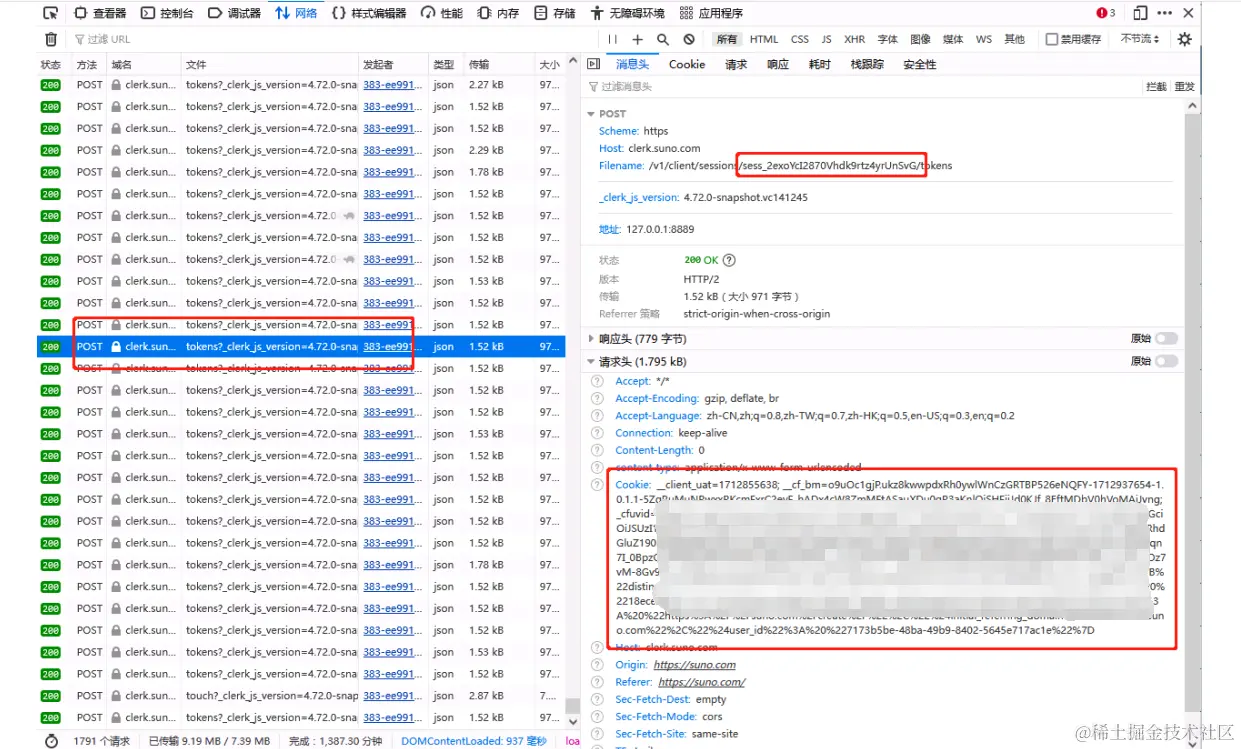Viewport: 1241px width, 749px height.
Task: Click the plus icon to add request
Action: [638, 39]
